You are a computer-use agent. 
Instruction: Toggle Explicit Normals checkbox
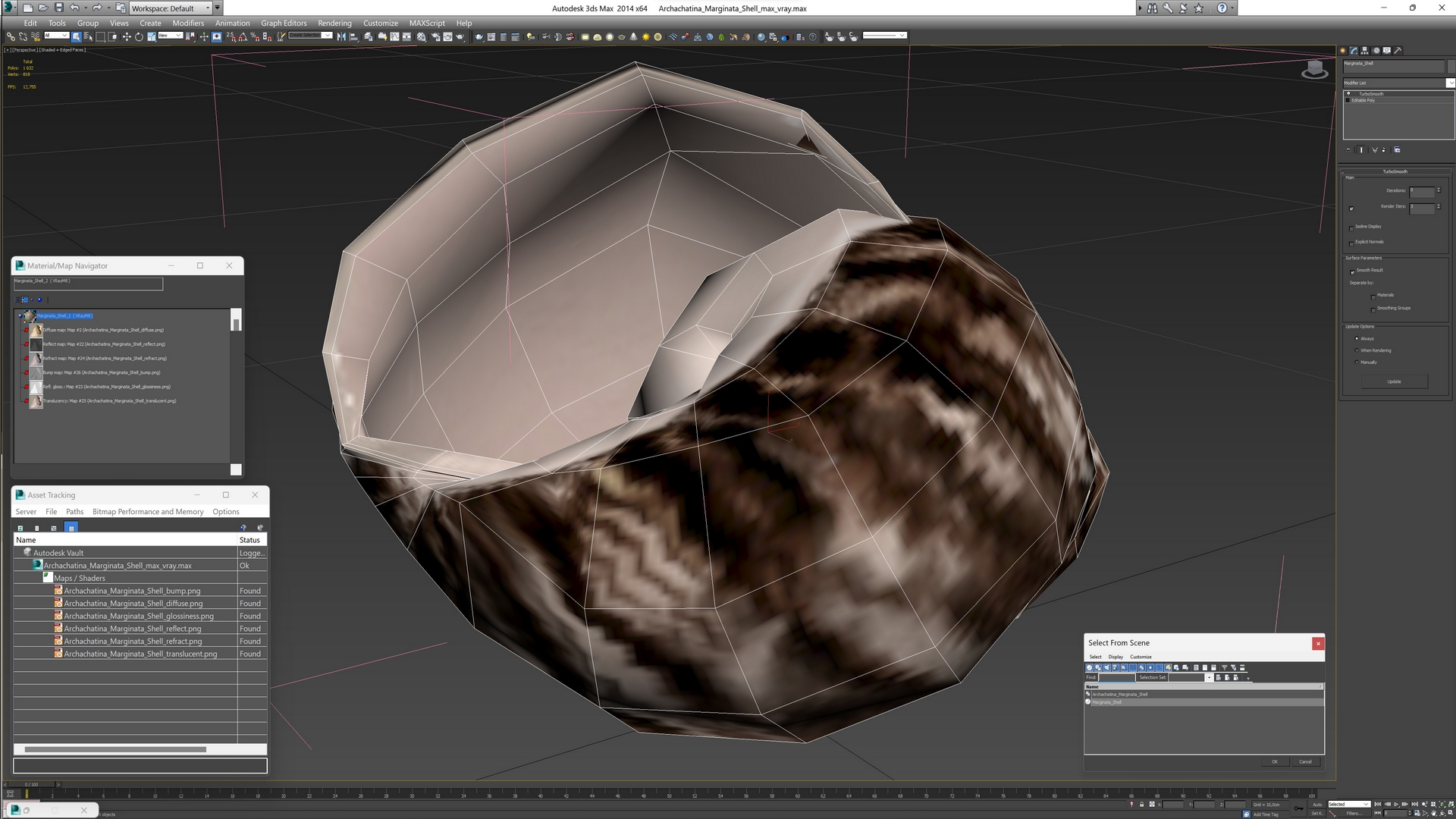1351,243
